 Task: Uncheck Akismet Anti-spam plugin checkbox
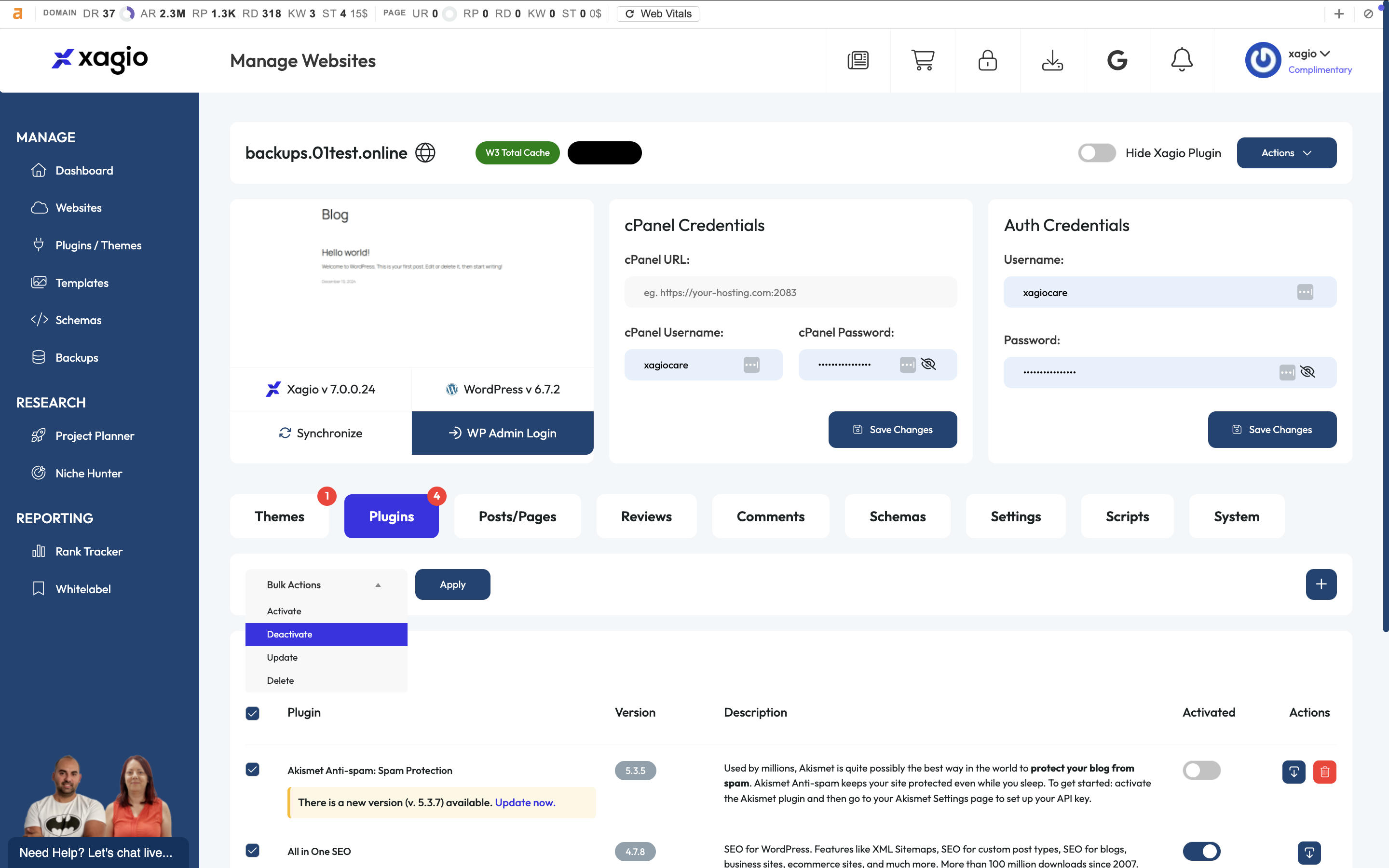(253, 769)
